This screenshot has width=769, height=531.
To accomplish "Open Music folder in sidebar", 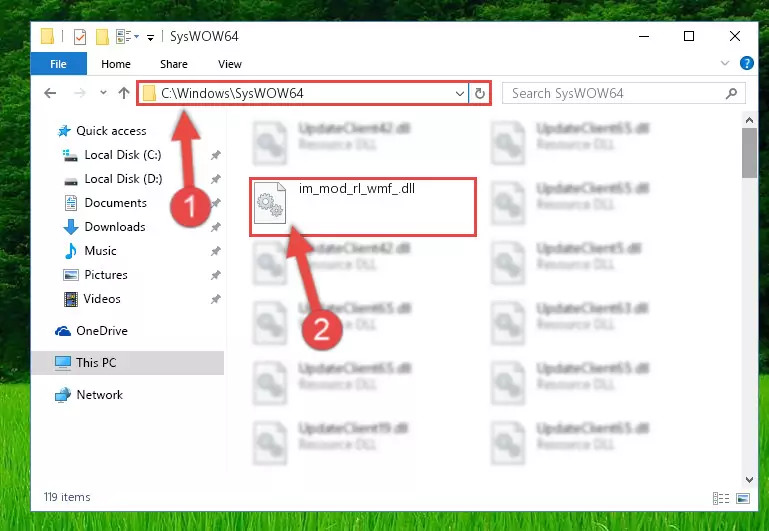I will (100, 251).
